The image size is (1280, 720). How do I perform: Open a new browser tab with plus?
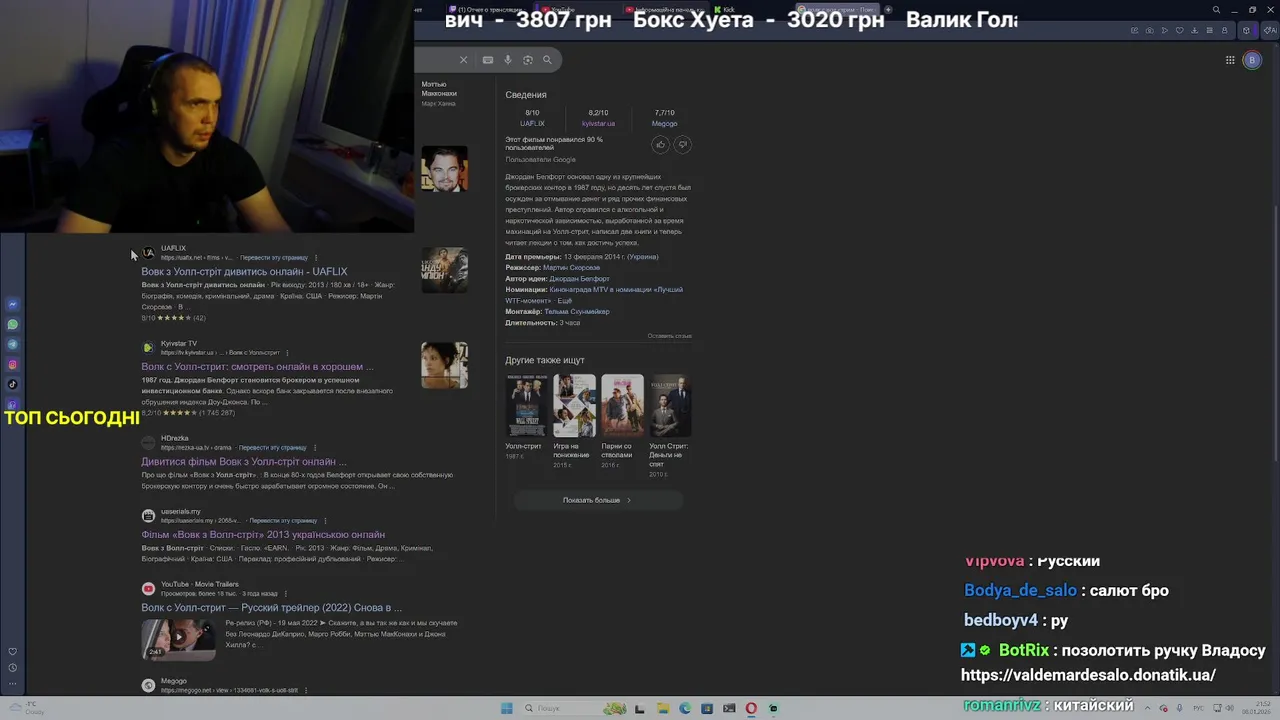(x=888, y=10)
